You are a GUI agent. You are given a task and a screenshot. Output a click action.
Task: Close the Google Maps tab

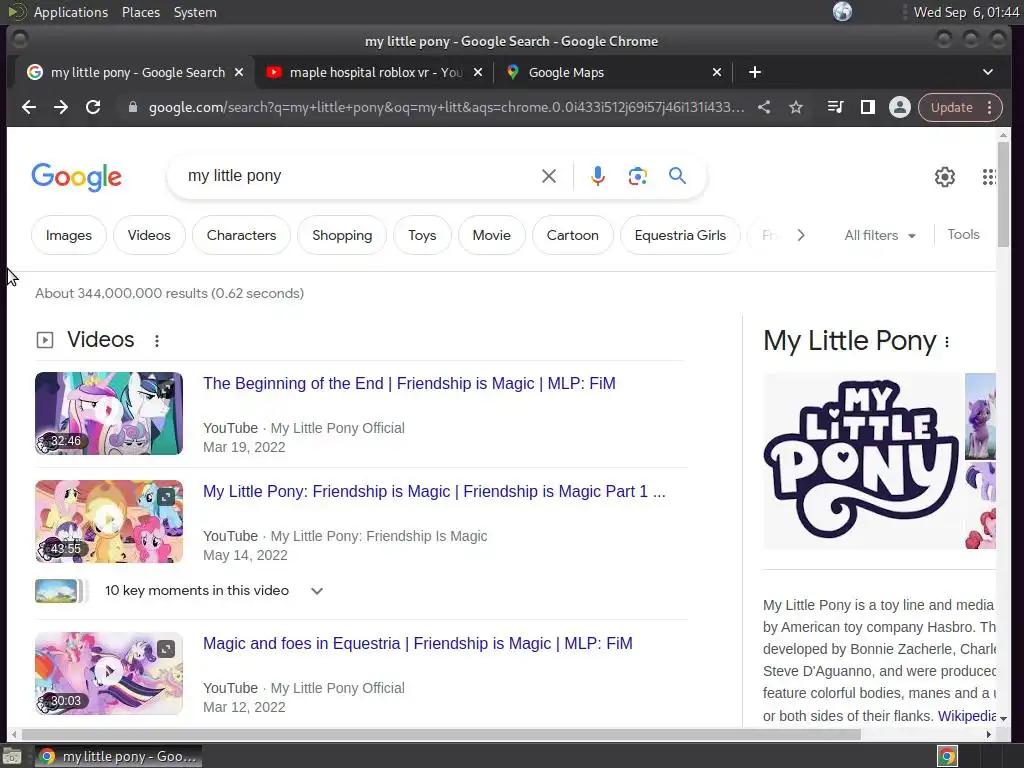click(716, 72)
